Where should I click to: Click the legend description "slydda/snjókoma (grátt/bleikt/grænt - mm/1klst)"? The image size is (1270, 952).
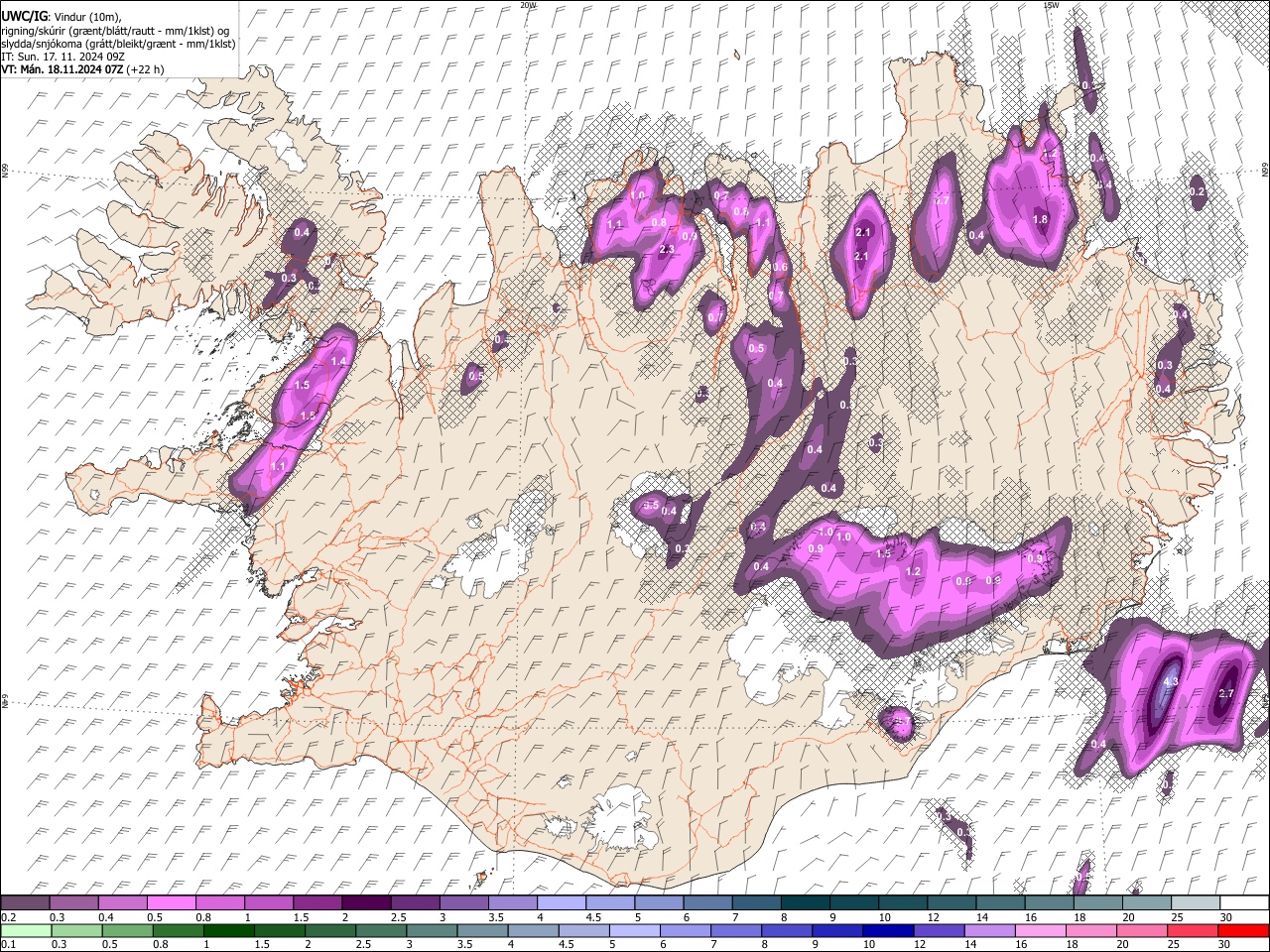(x=118, y=44)
